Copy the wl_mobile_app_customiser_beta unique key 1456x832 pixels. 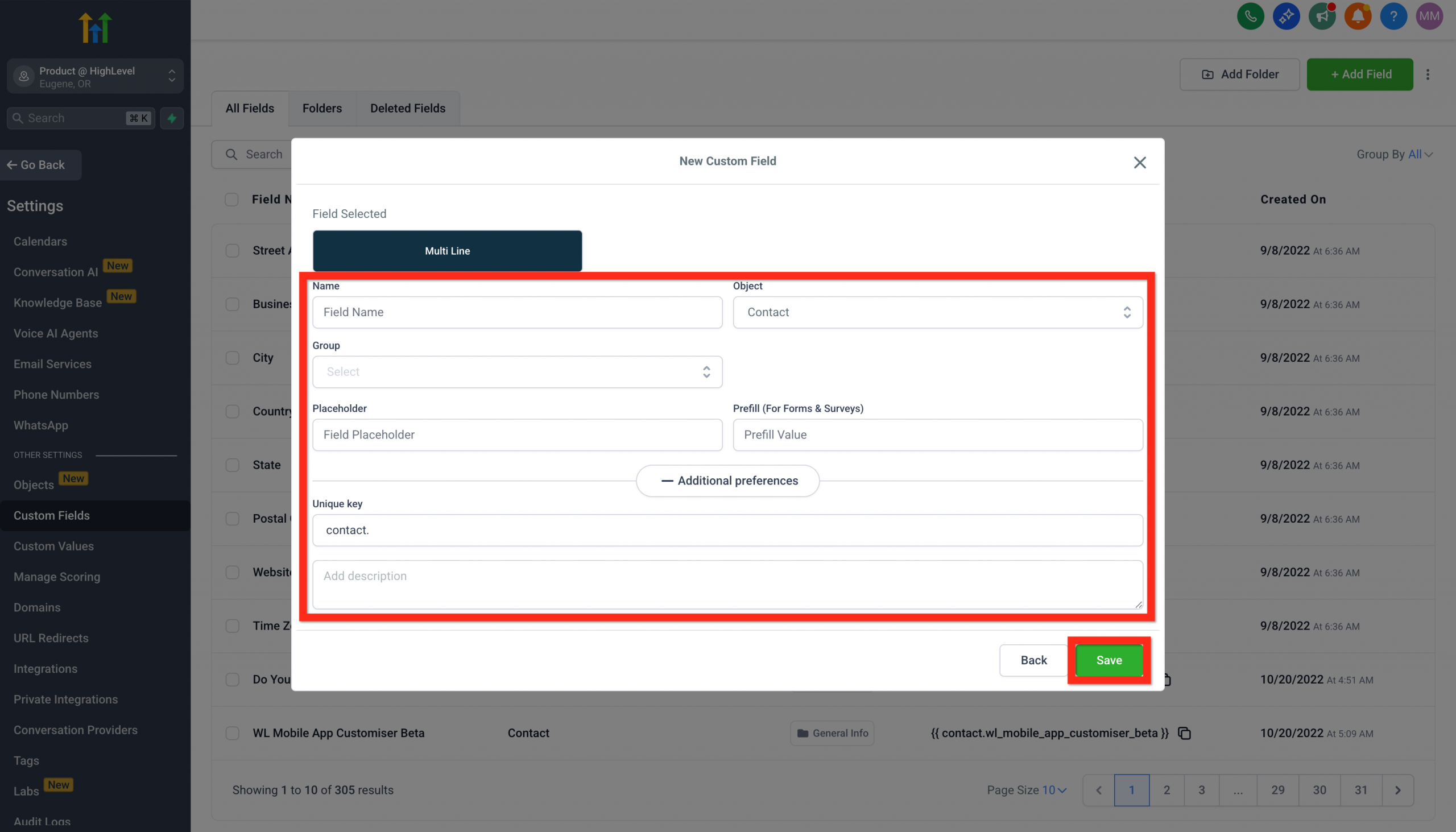(x=1184, y=733)
